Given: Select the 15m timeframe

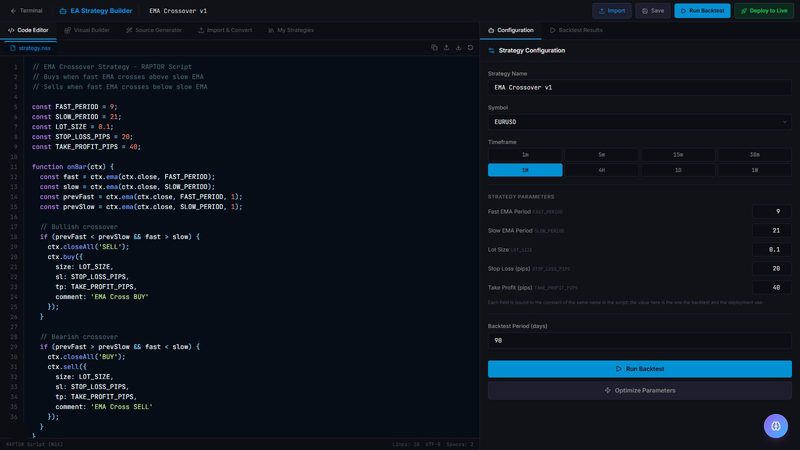Looking at the screenshot, I should tap(678, 155).
